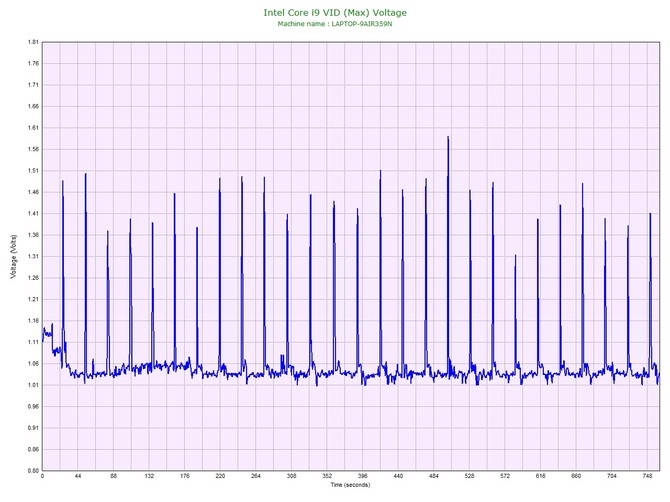Click the 132 time axis tick label
This screenshot has width=670, height=502.
[x=149, y=476]
